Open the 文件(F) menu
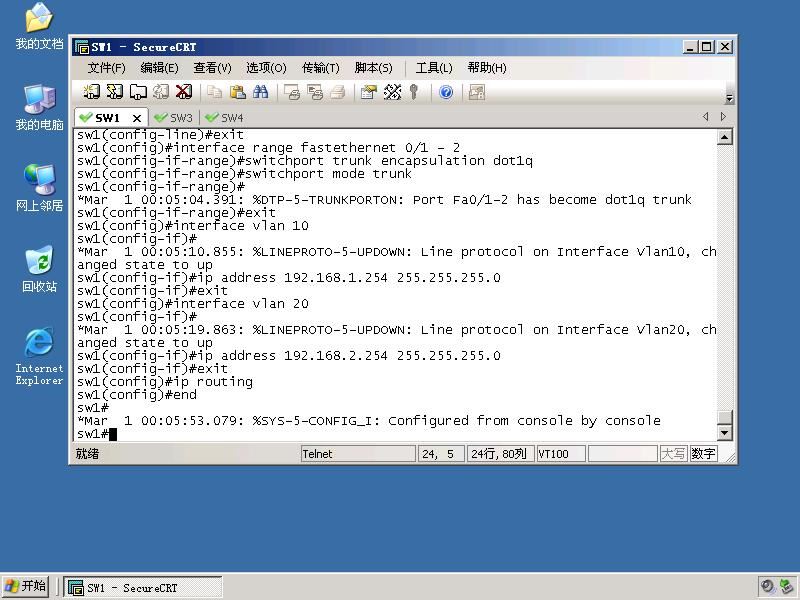Screen dimensions: 800x600 (x=106, y=68)
